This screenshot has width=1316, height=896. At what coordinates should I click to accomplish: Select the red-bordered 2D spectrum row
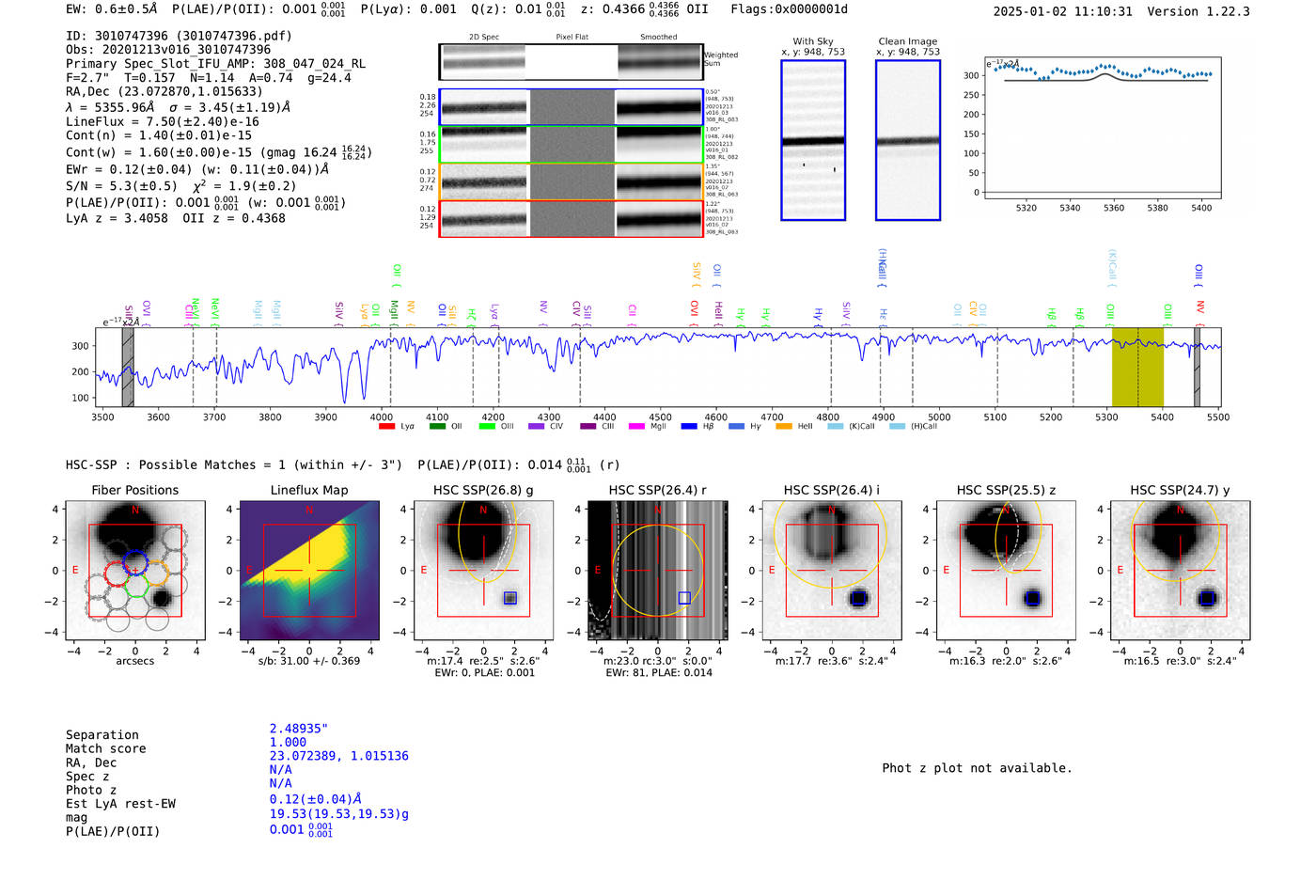[571, 218]
